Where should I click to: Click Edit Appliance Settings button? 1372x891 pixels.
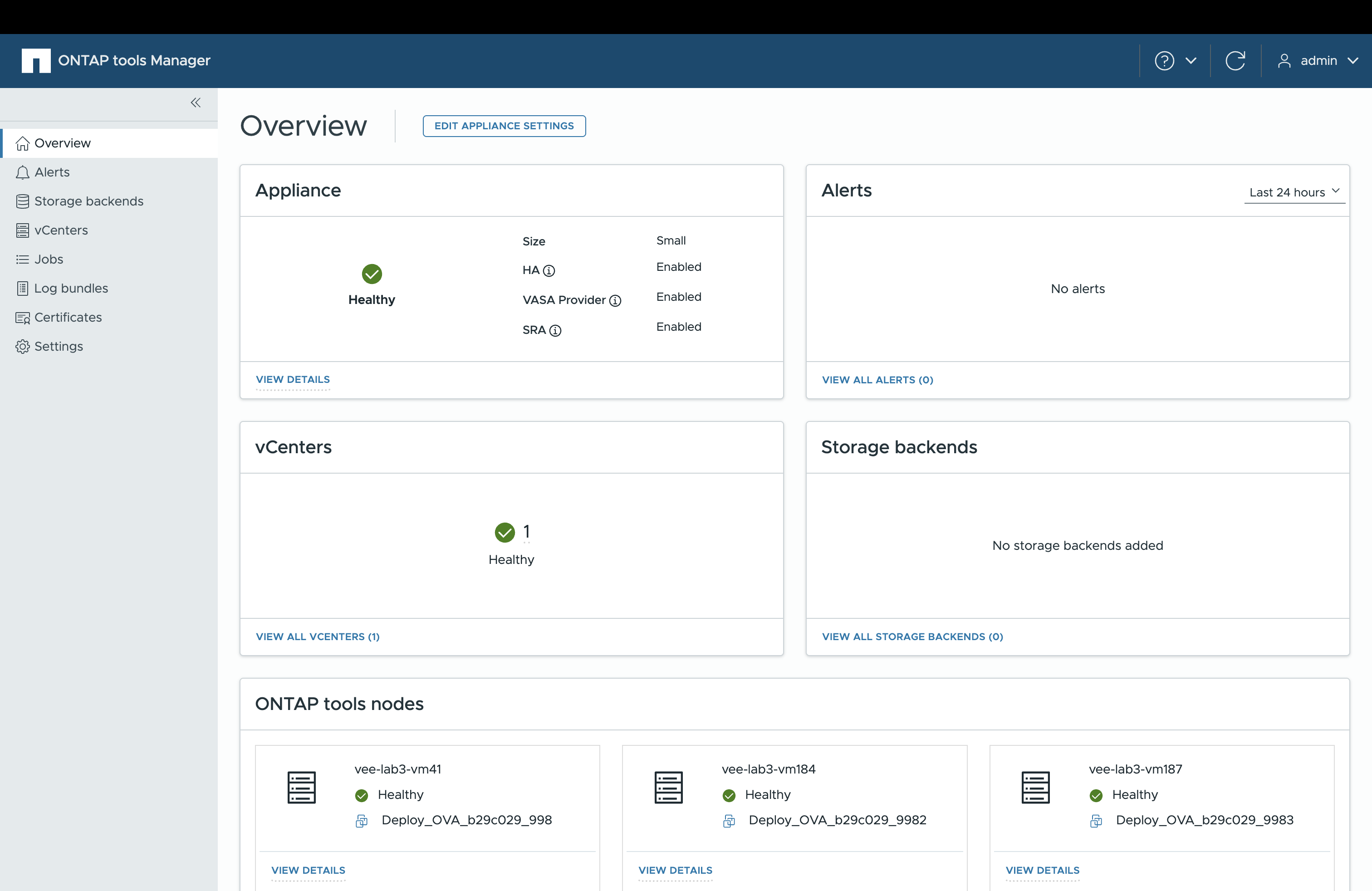click(504, 126)
